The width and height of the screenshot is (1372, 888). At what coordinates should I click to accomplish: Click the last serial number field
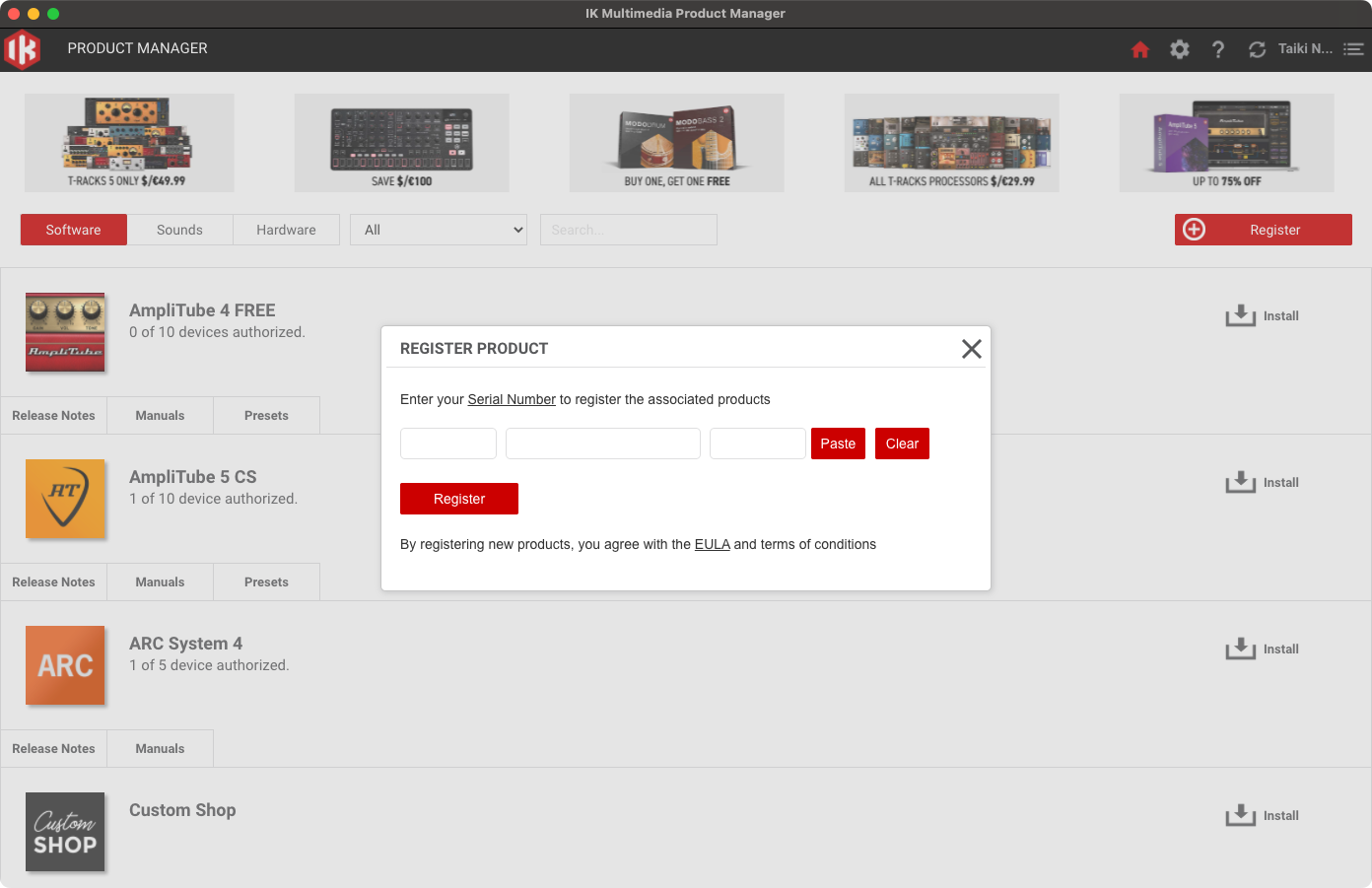(x=758, y=444)
